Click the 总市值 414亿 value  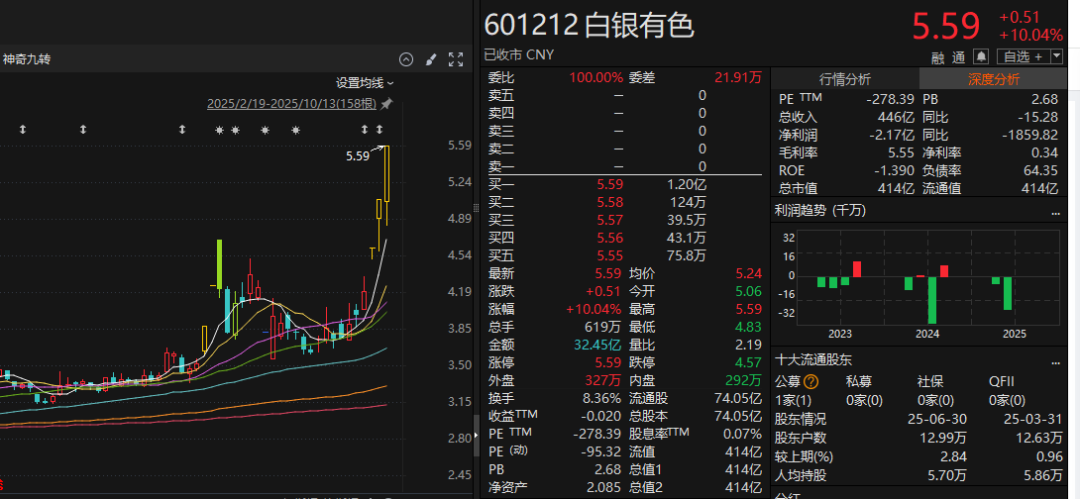[896, 189]
